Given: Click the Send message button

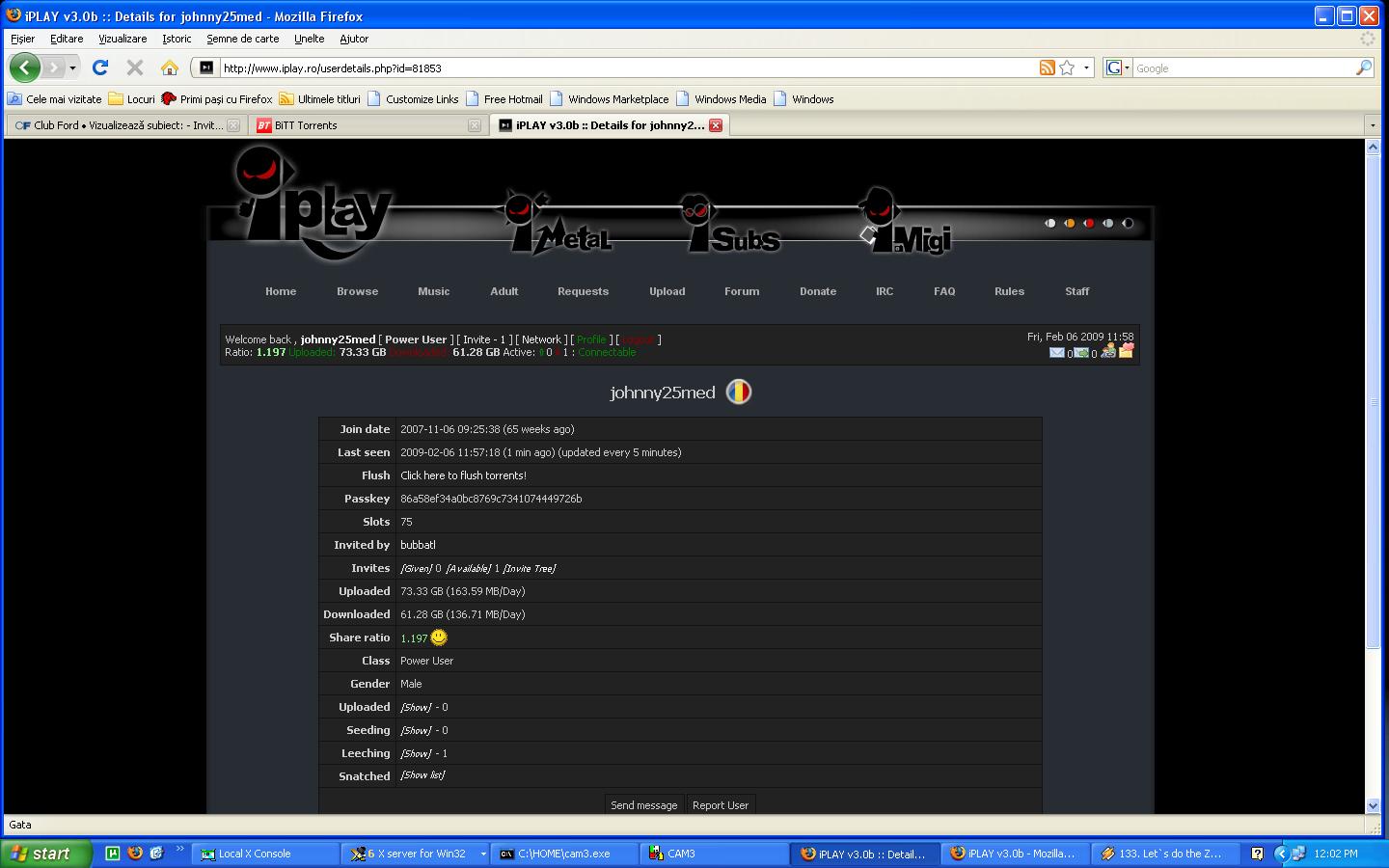Looking at the screenshot, I should point(643,805).
